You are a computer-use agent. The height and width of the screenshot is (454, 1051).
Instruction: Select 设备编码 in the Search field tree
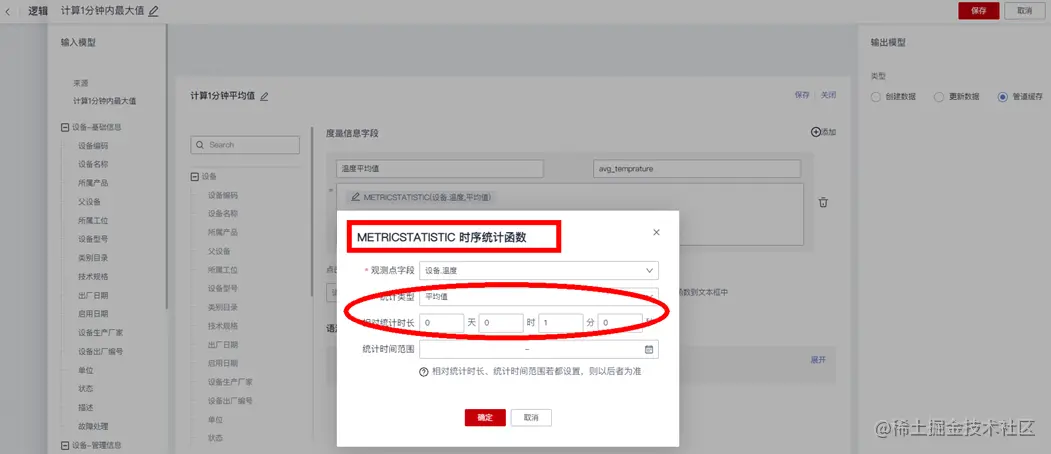[223, 195]
